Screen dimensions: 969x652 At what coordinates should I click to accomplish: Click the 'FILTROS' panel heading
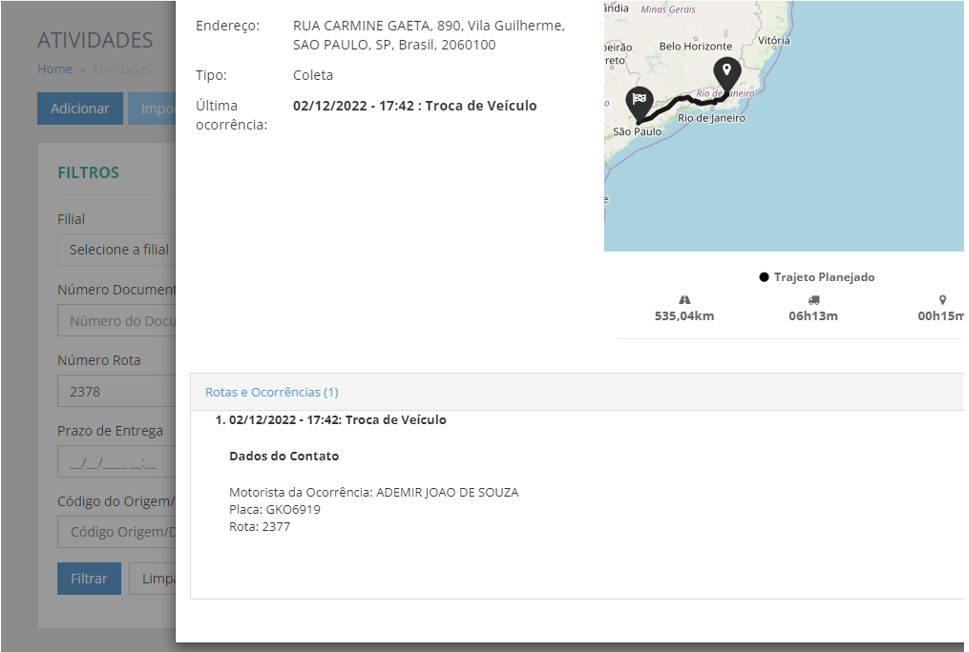pyautogui.click(x=88, y=172)
